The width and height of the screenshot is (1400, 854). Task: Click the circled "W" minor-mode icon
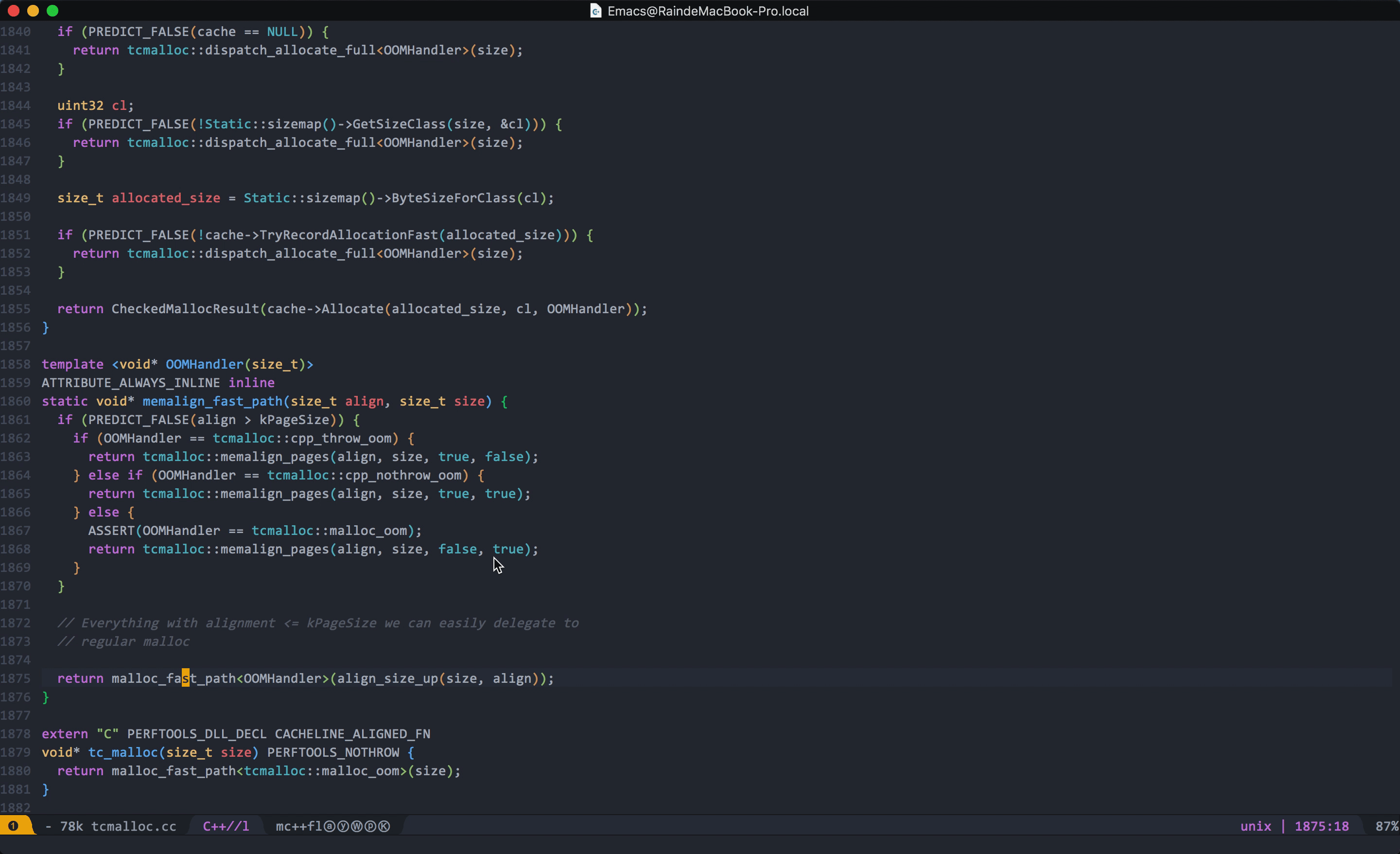tap(356, 826)
